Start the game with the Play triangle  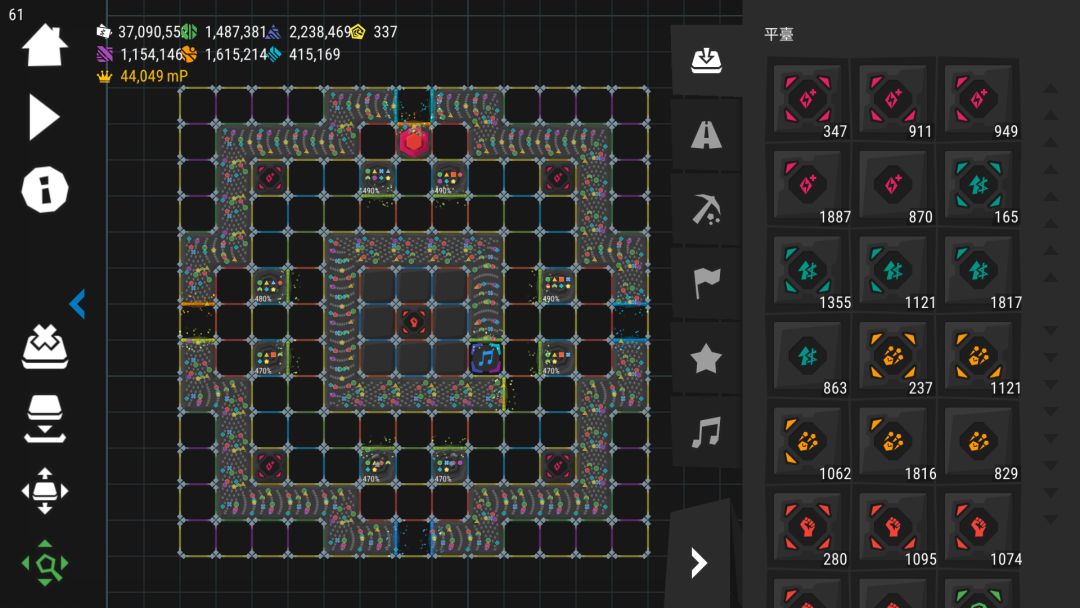click(43, 118)
